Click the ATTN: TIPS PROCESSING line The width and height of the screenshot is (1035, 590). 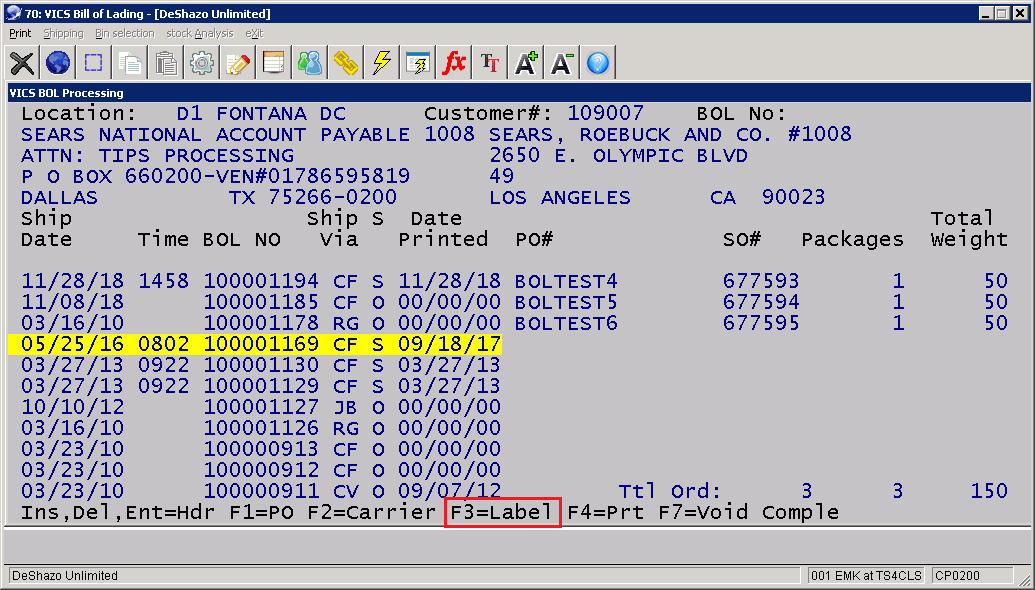(x=157, y=156)
